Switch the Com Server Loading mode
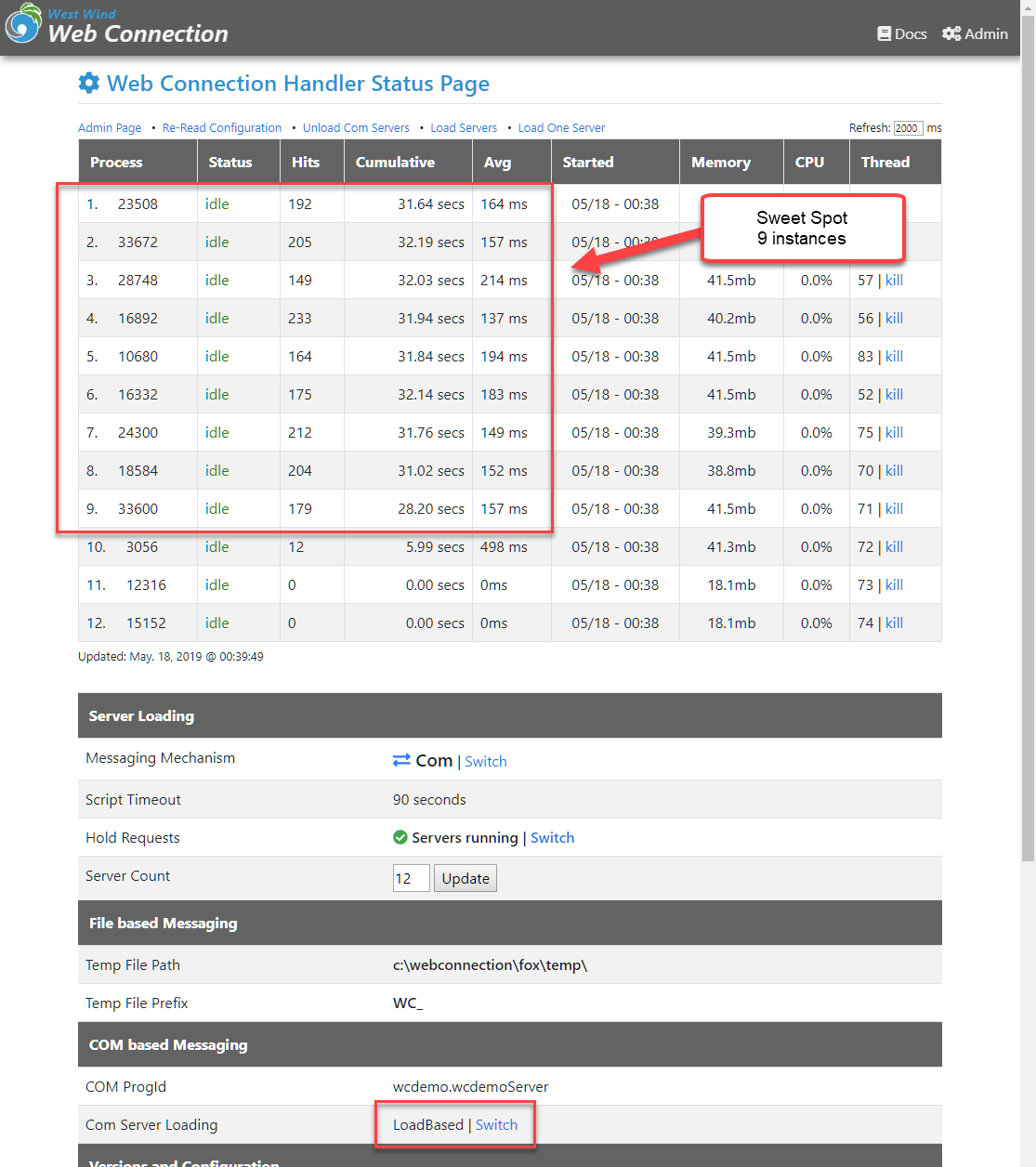Screen dimensions: 1036x1167 pos(496,1124)
